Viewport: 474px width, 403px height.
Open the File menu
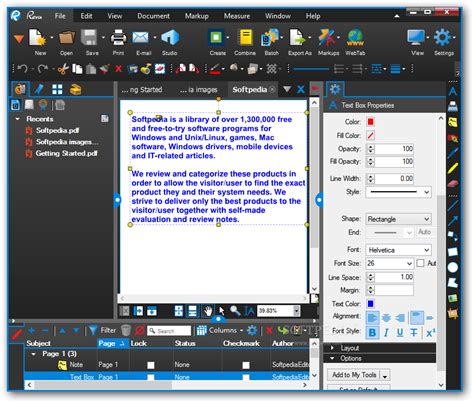[60, 16]
